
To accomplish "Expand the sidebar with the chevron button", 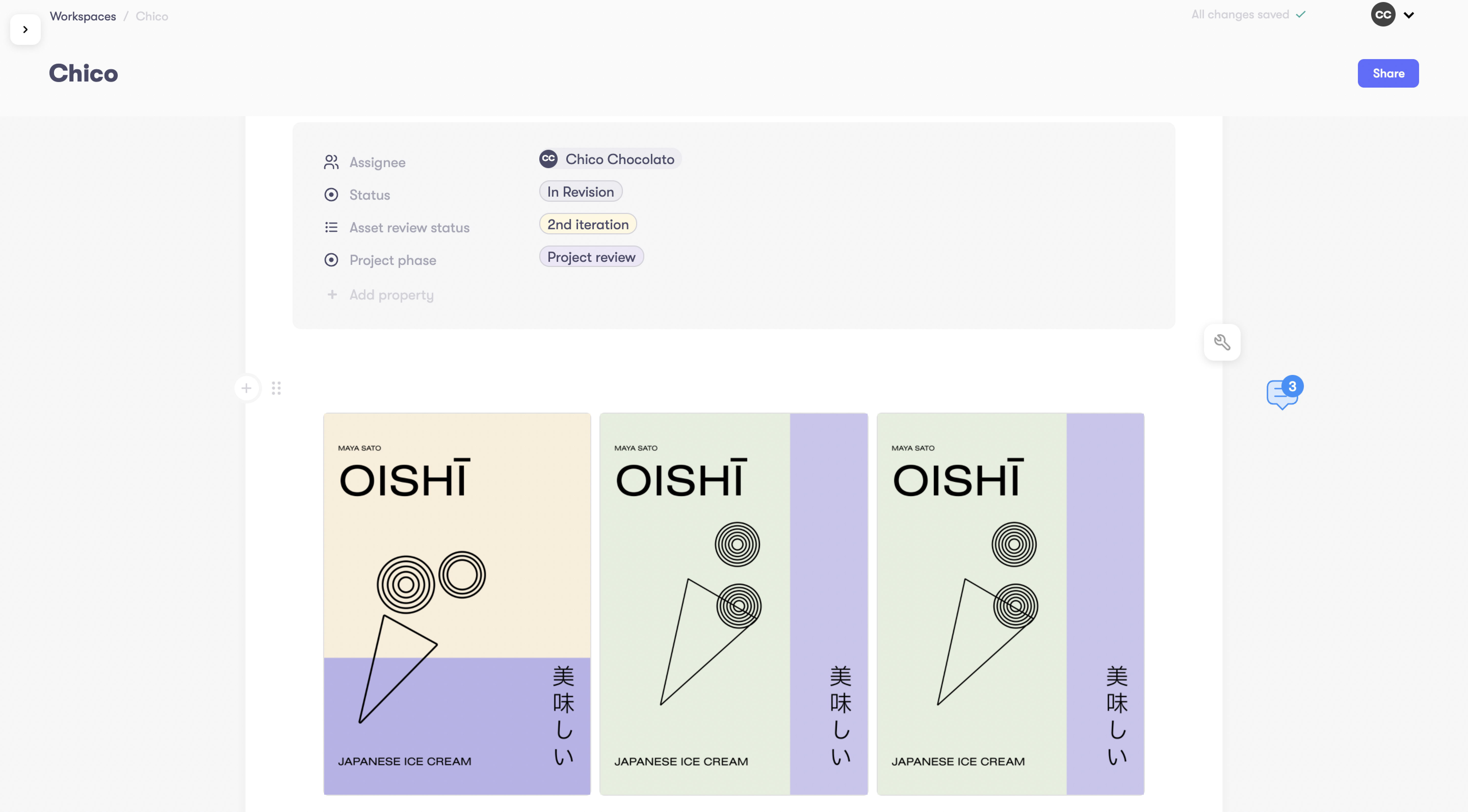I will 25,30.
